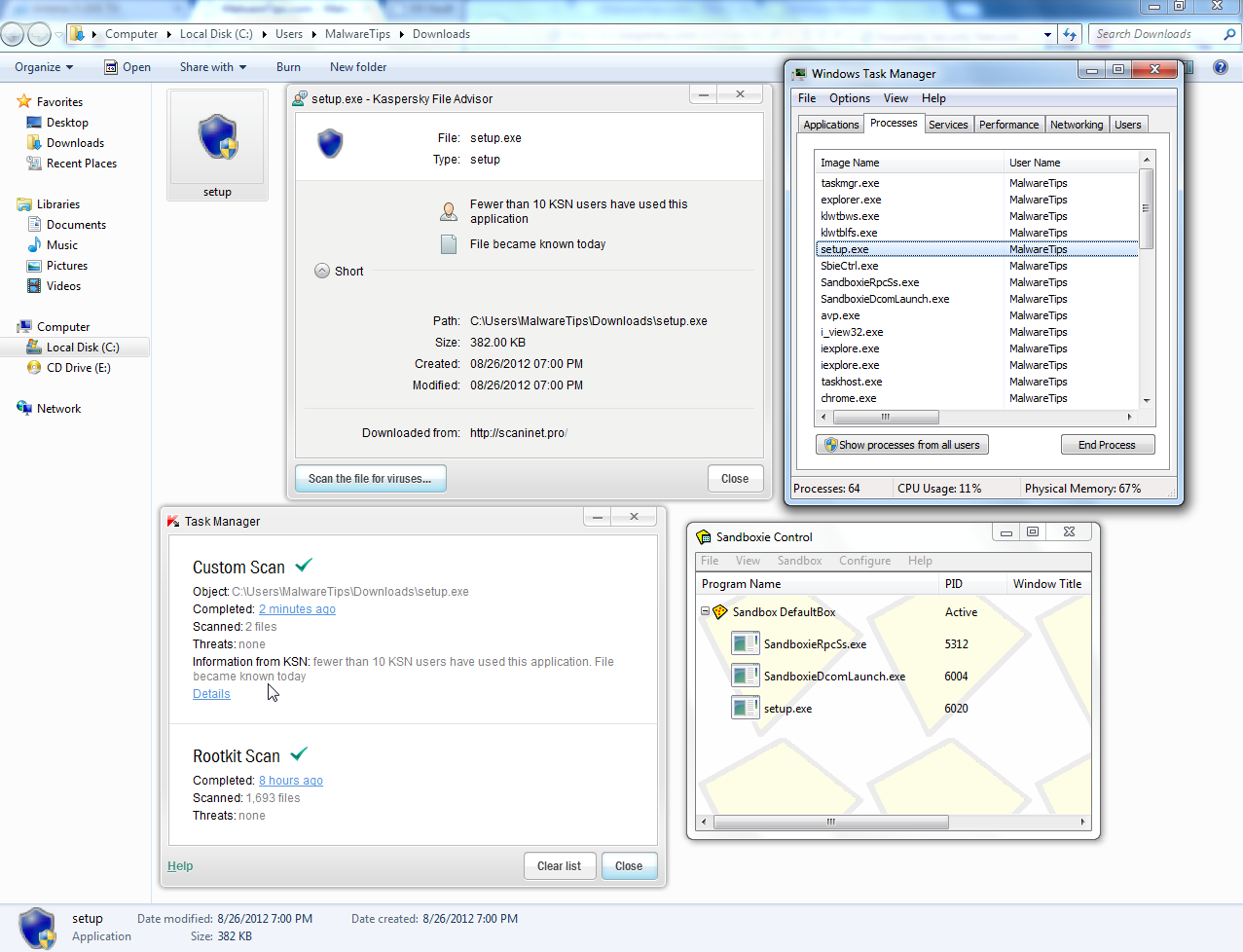This screenshot has width=1243, height=952.
Task: Click Scan the file for viruses button
Action: (x=370, y=479)
